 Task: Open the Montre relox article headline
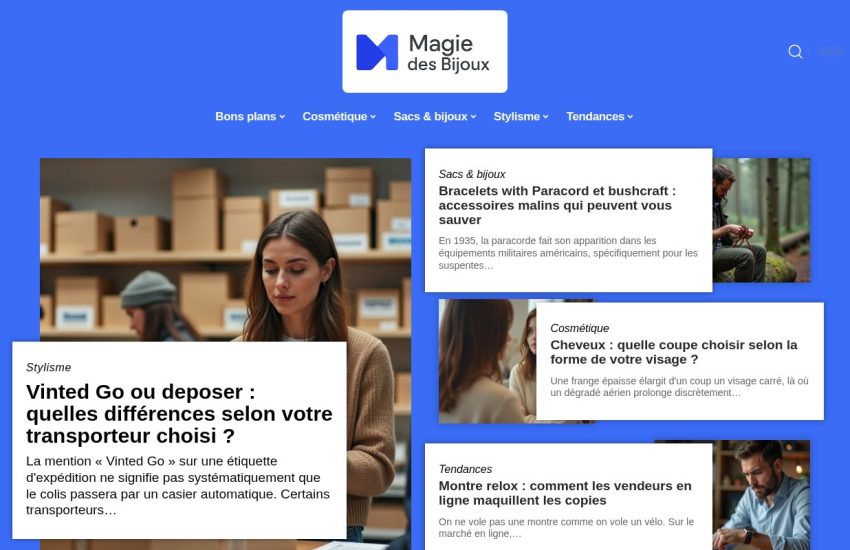[565, 493]
